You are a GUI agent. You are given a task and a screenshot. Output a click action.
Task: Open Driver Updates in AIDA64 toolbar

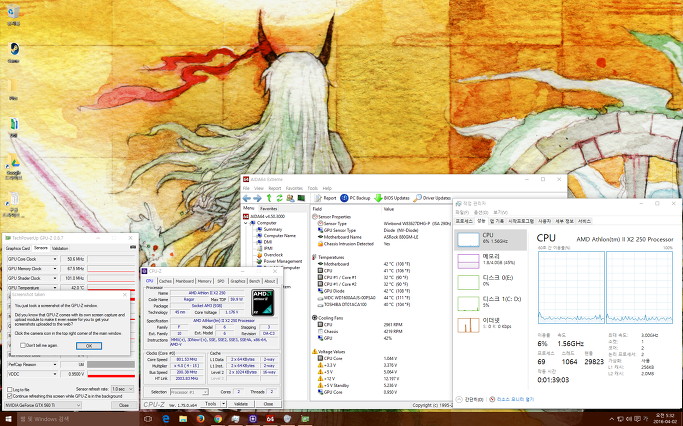[432, 198]
